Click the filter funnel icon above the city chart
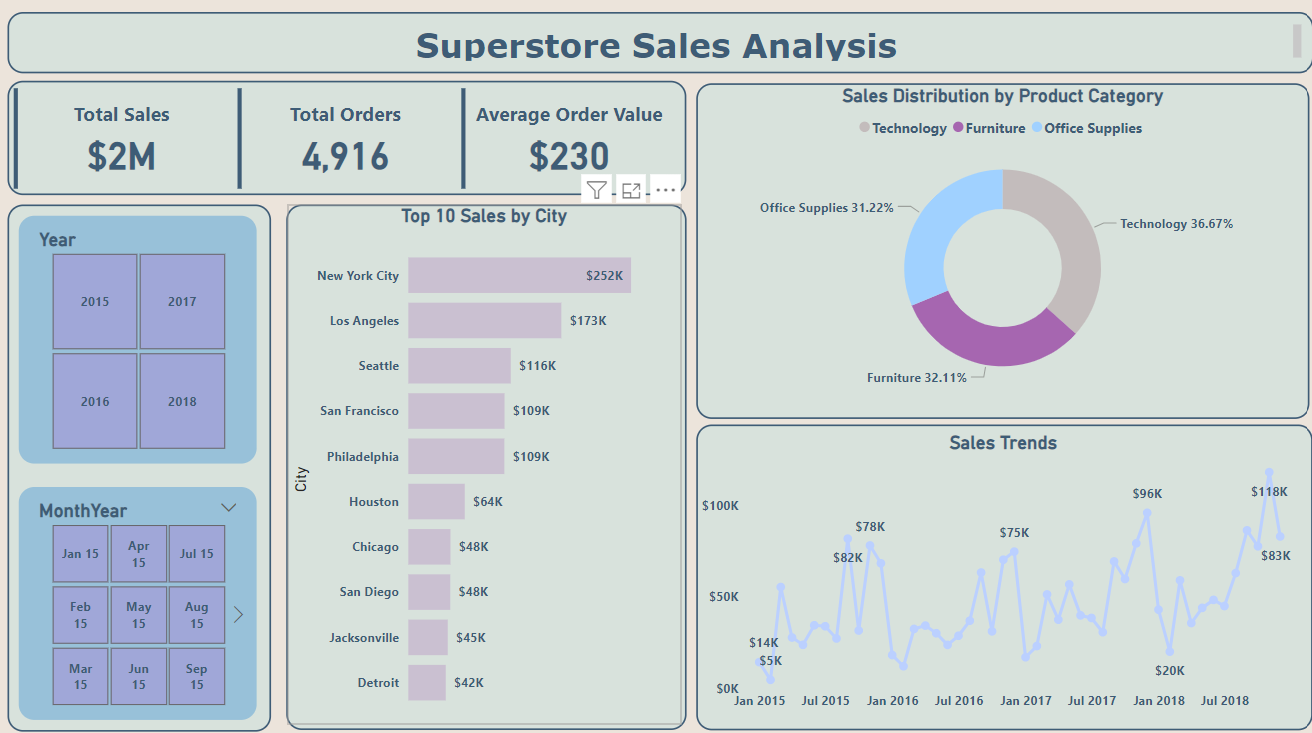This screenshot has height=733, width=1312. click(597, 190)
